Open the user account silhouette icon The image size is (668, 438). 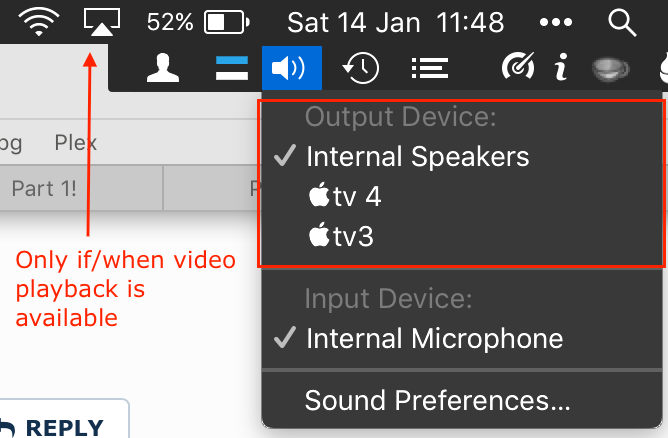(x=162, y=68)
